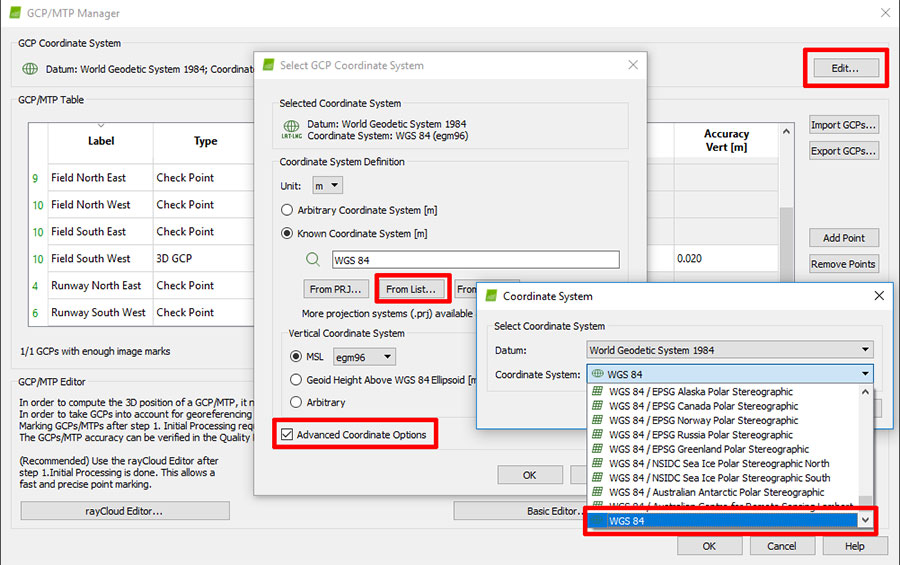Open the Unit dropdown showing m

327,185
